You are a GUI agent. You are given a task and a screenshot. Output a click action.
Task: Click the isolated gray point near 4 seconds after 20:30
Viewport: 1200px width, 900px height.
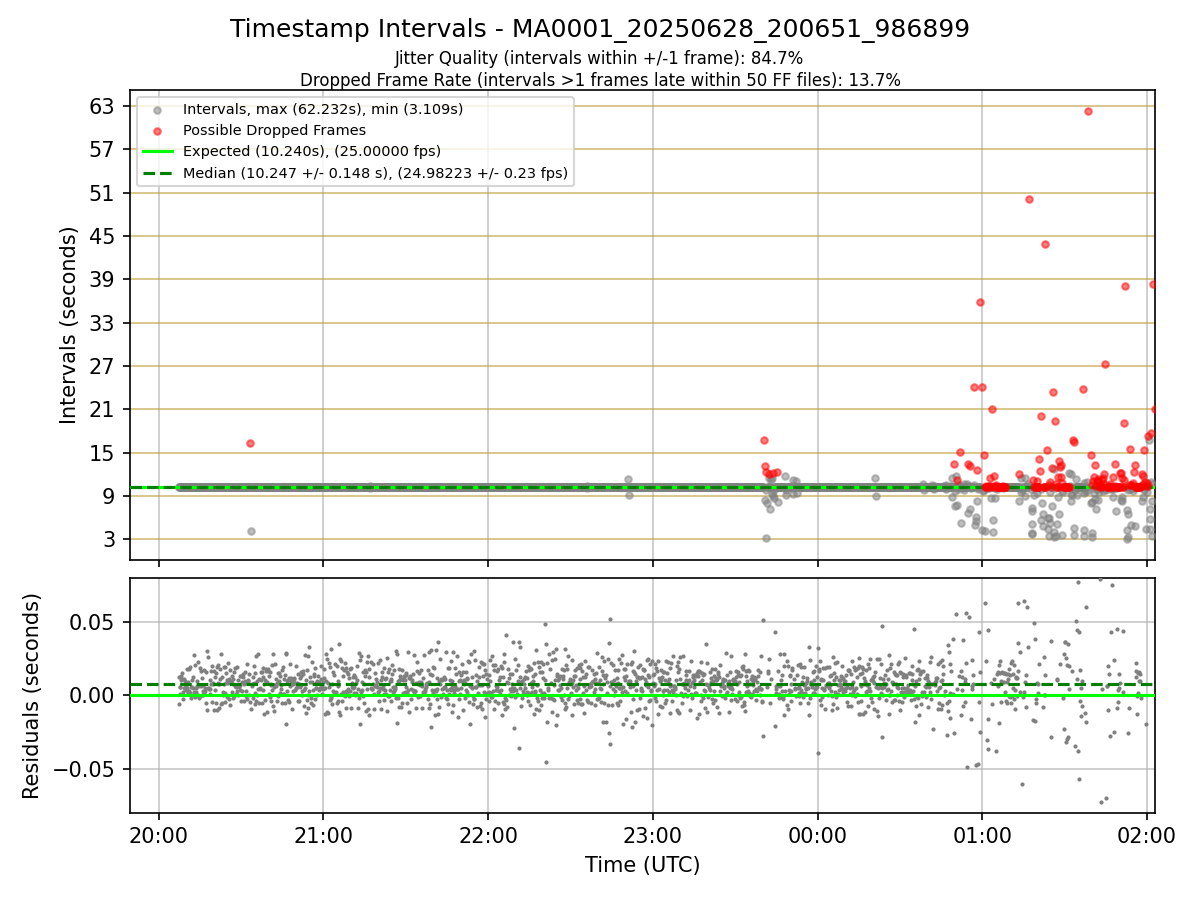pyautogui.click(x=251, y=531)
